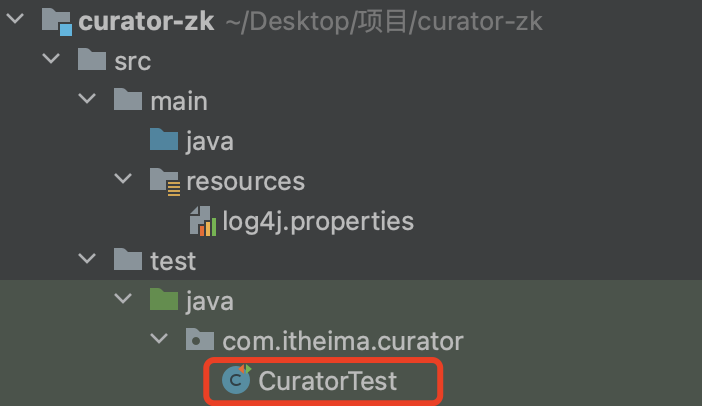The width and height of the screenshot is (702, 406).
Task: Select the log4j.properties file name
Action: [x=318, y=221]
